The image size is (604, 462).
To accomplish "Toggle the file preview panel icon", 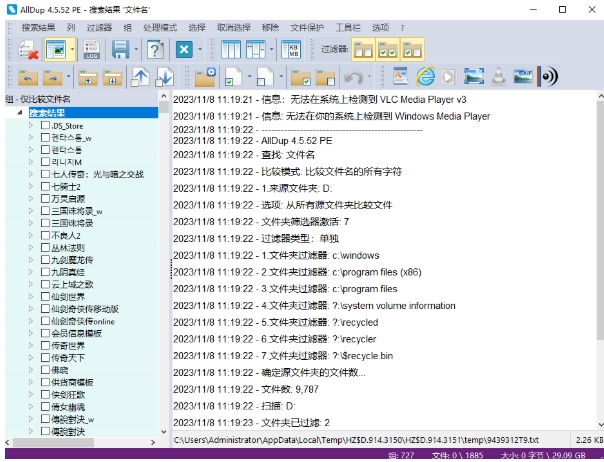I will [56, 50].
